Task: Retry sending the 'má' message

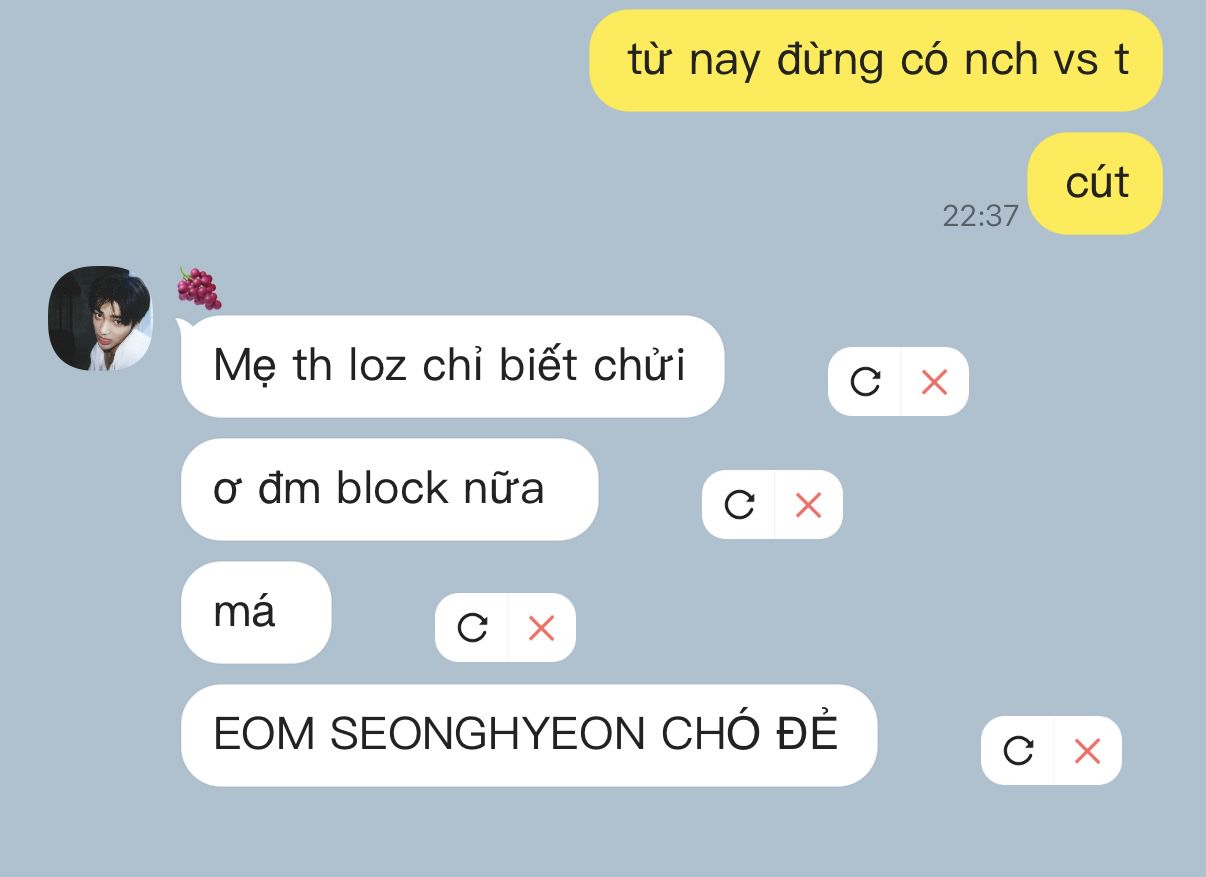Action: (x=472, y=627)
